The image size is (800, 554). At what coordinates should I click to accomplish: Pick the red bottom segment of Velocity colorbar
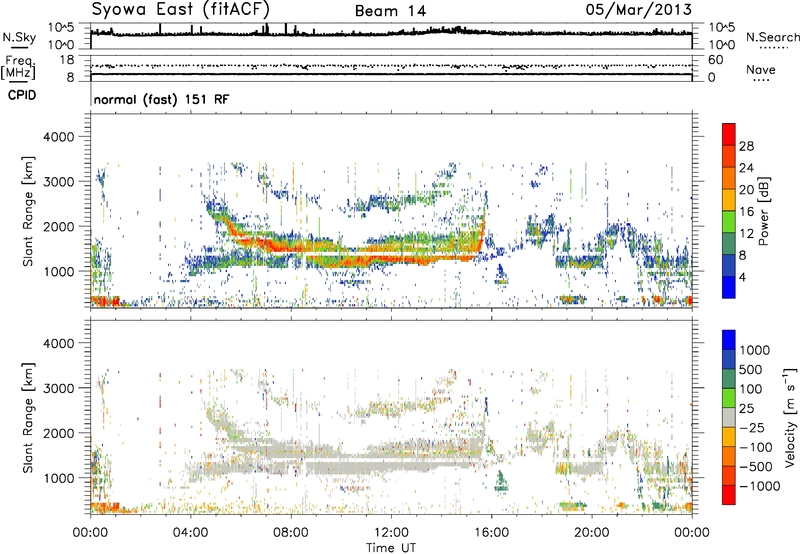coord(729,495)
